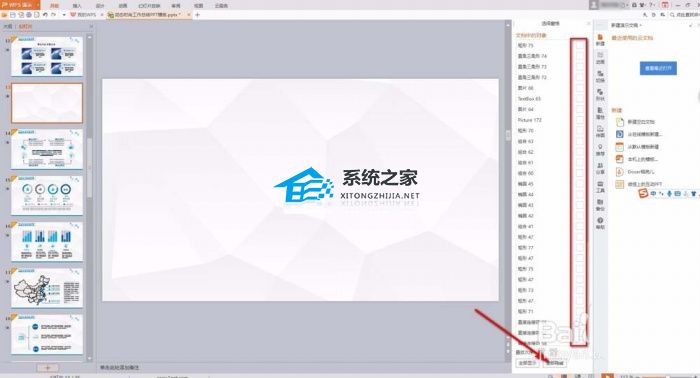The width and height of the screenshot is (700, 378).
Task: Open the 切换 transitions sidebar icon
Action: click(600, 76)
